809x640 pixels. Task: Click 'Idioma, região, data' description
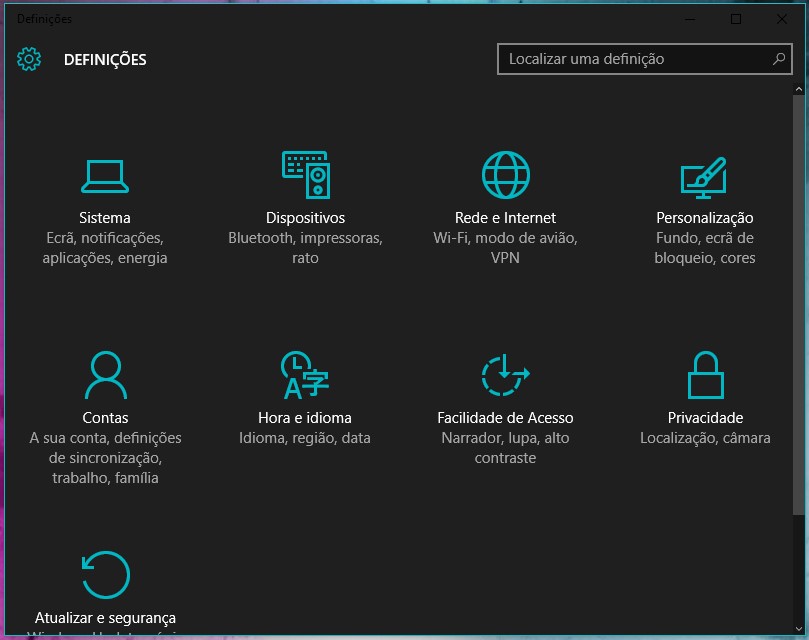click(305, 438)
